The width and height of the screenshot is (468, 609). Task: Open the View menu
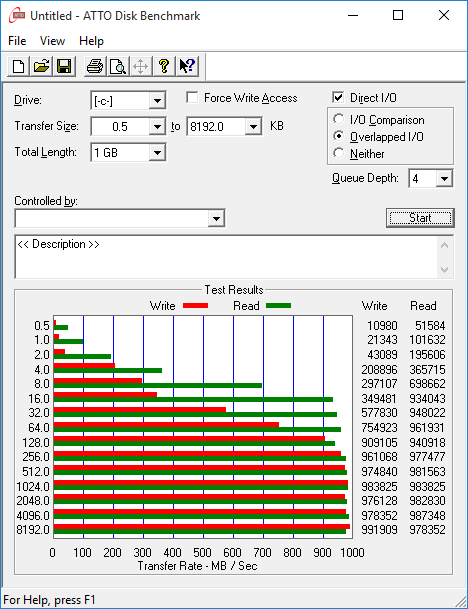tap(52, 41)
